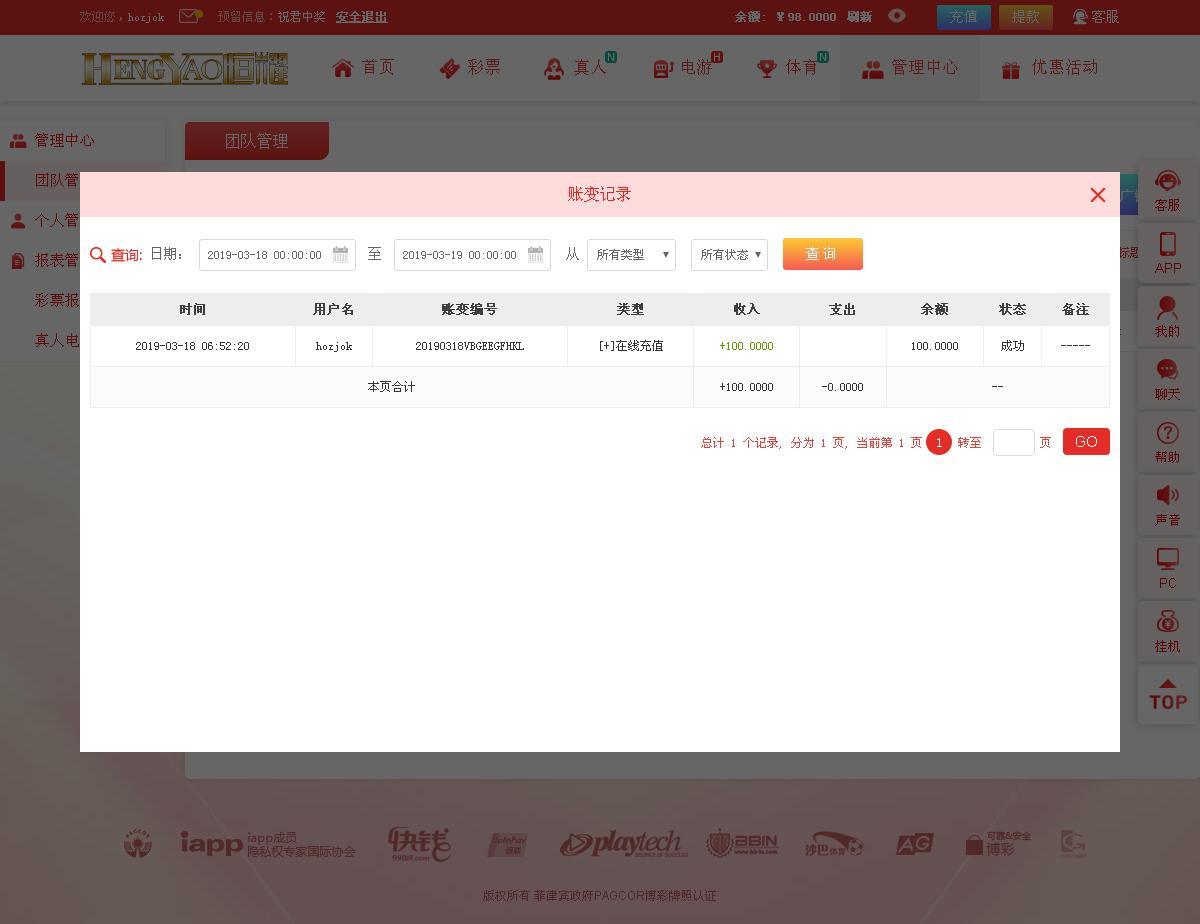Screen dimensions: 1200x924
Task: Open the 客服 headset icon in right sidebar
Action: coord(1167,182)
